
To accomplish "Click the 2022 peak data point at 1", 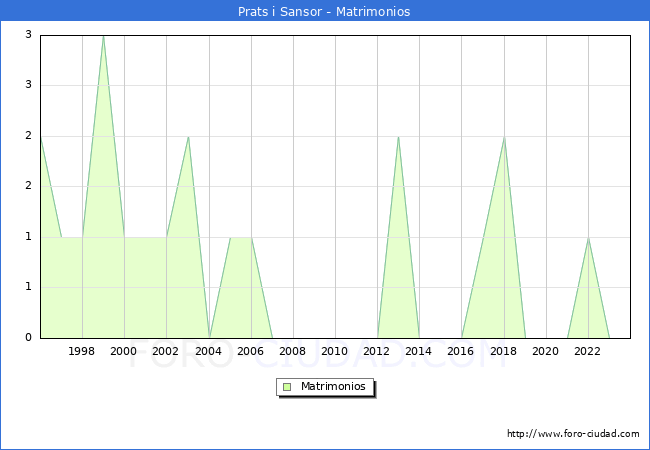I will (588, 238).
